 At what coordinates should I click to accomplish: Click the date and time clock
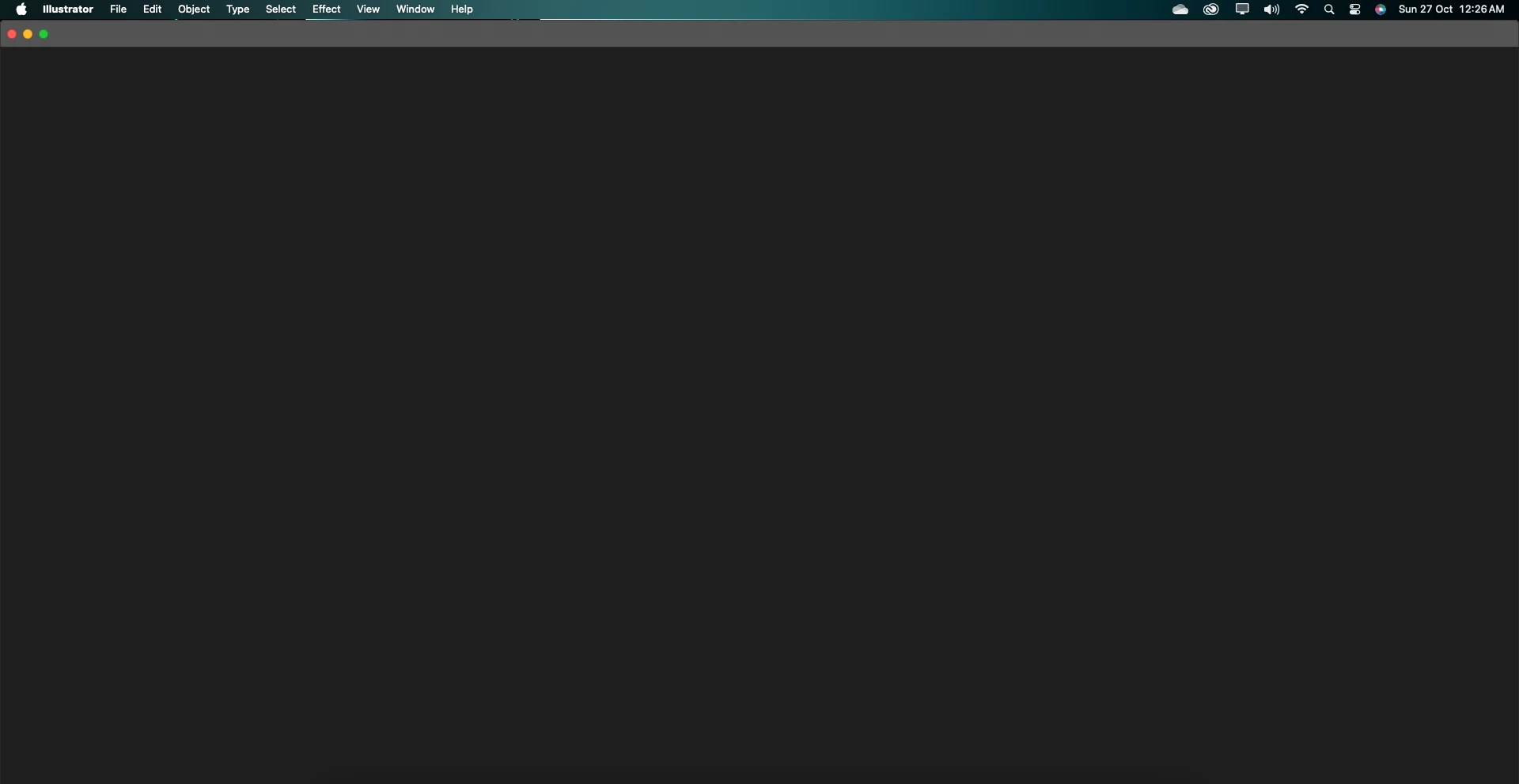click(1451, 9)
